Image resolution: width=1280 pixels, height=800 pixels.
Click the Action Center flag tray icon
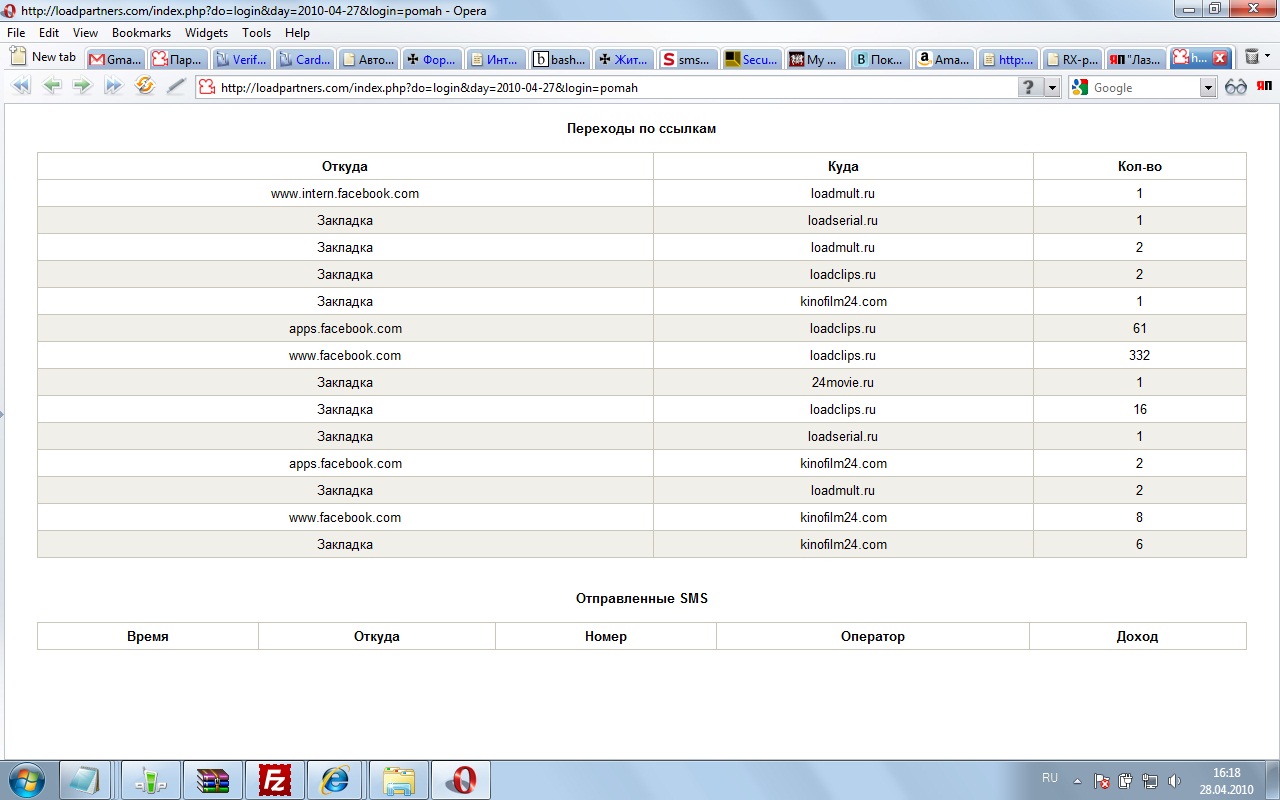1102,781
